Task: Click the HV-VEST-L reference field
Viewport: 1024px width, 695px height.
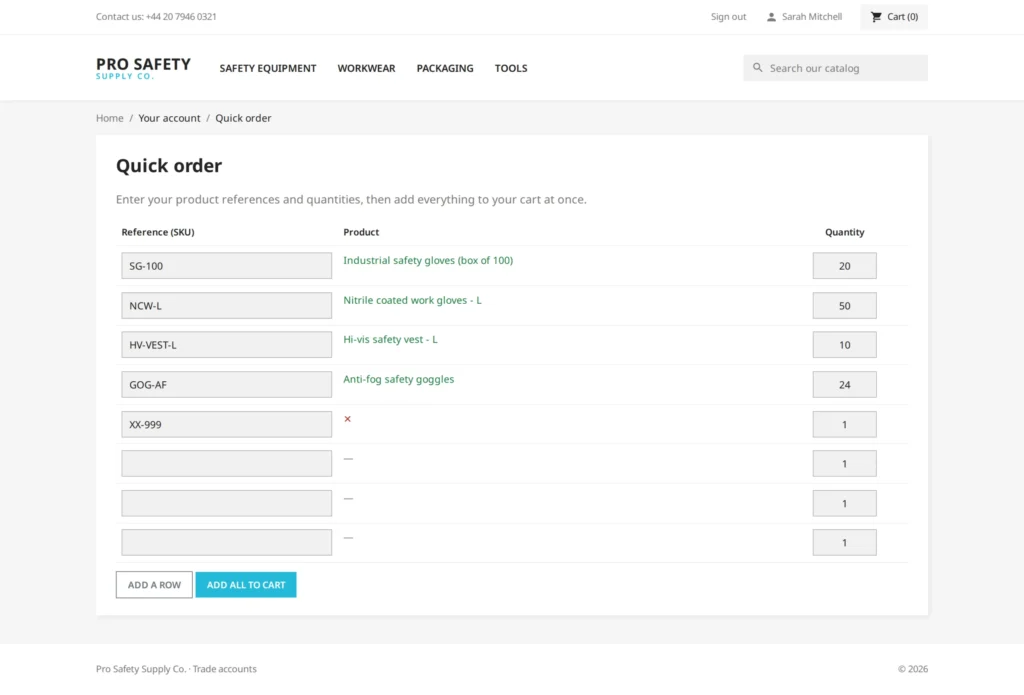Action: pyautogui.click(x=227, y=345)
